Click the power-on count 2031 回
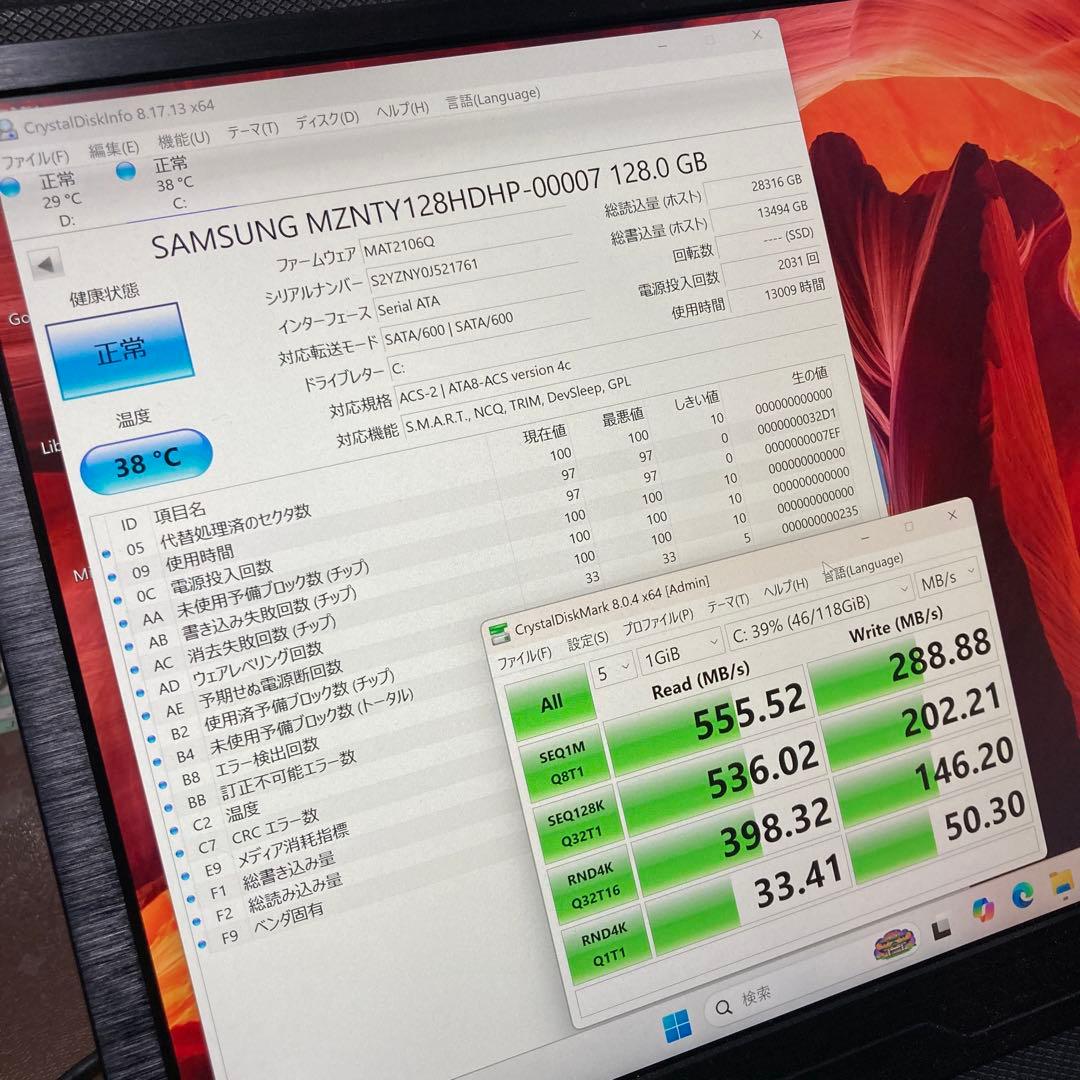The height and width of the screenshot is (1080, 1080). (798, 262)
